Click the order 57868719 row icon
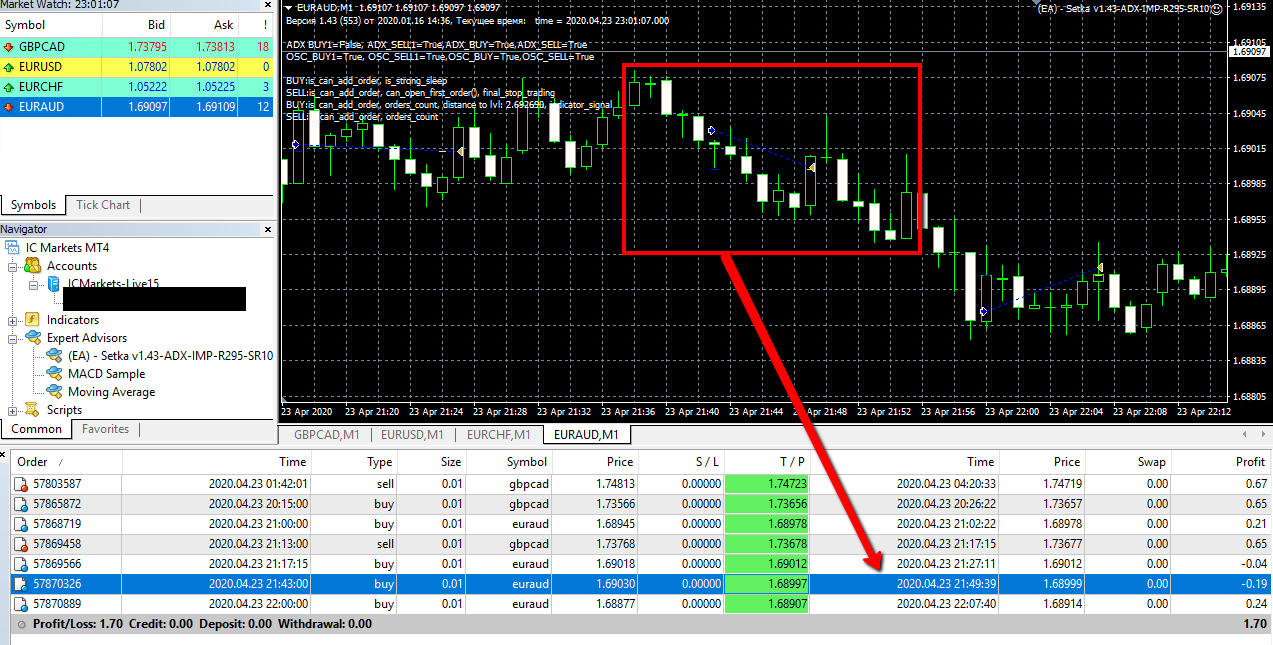The width and height of the screenshot is (1273, 645). (21, 524)
